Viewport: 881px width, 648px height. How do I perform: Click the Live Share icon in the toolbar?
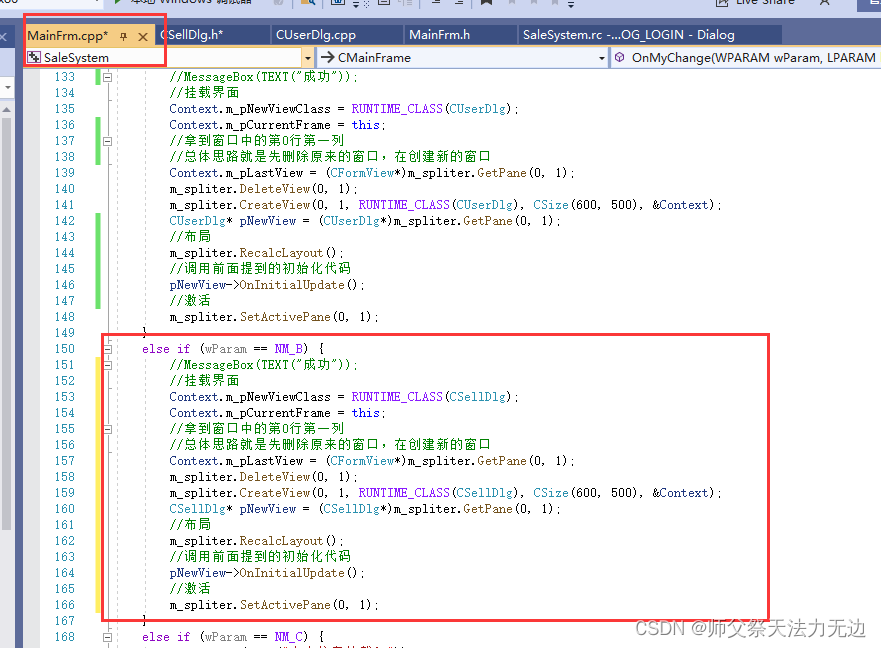722,3
